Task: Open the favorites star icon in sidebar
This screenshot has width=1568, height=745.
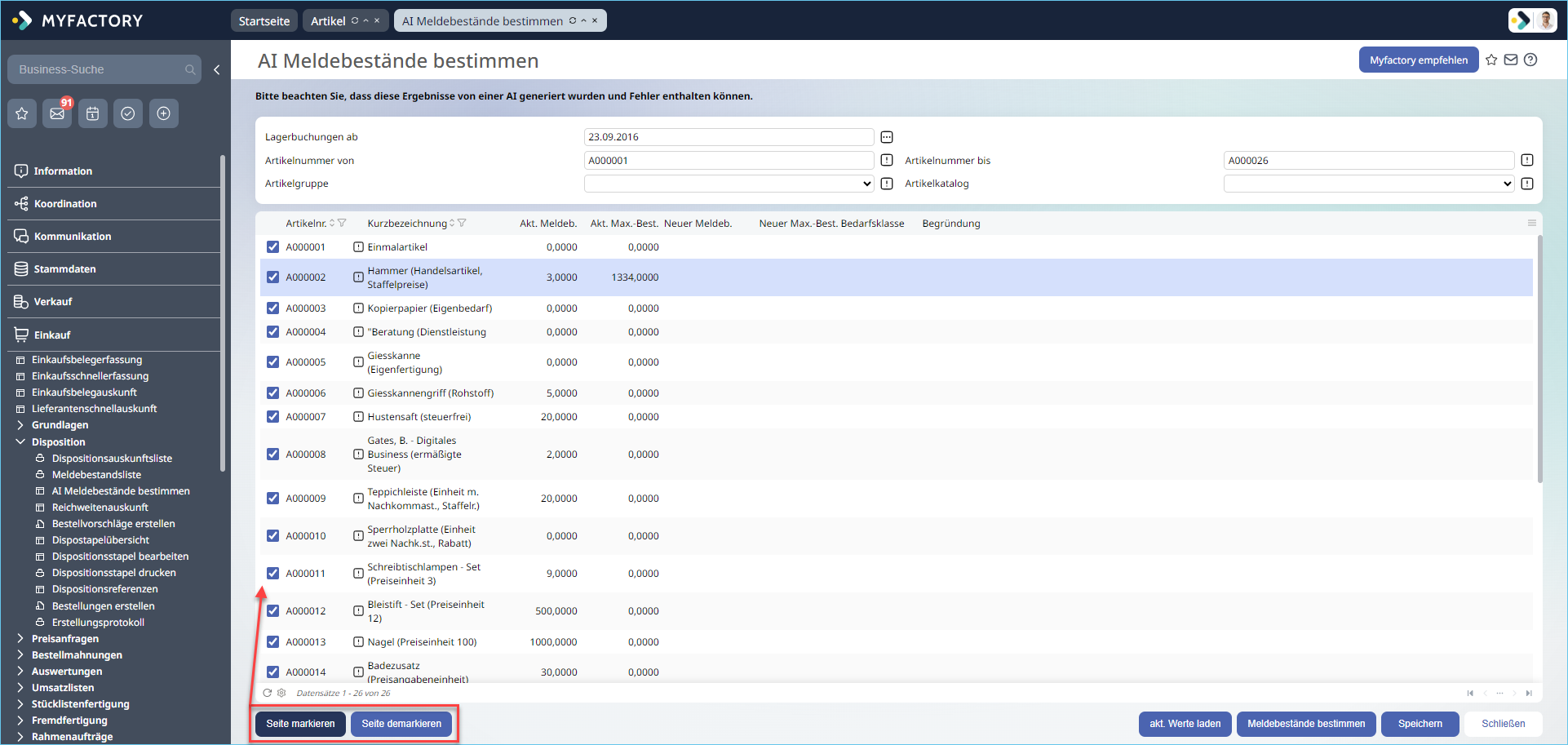Action: pyautogui.click(x=22, y=113)
